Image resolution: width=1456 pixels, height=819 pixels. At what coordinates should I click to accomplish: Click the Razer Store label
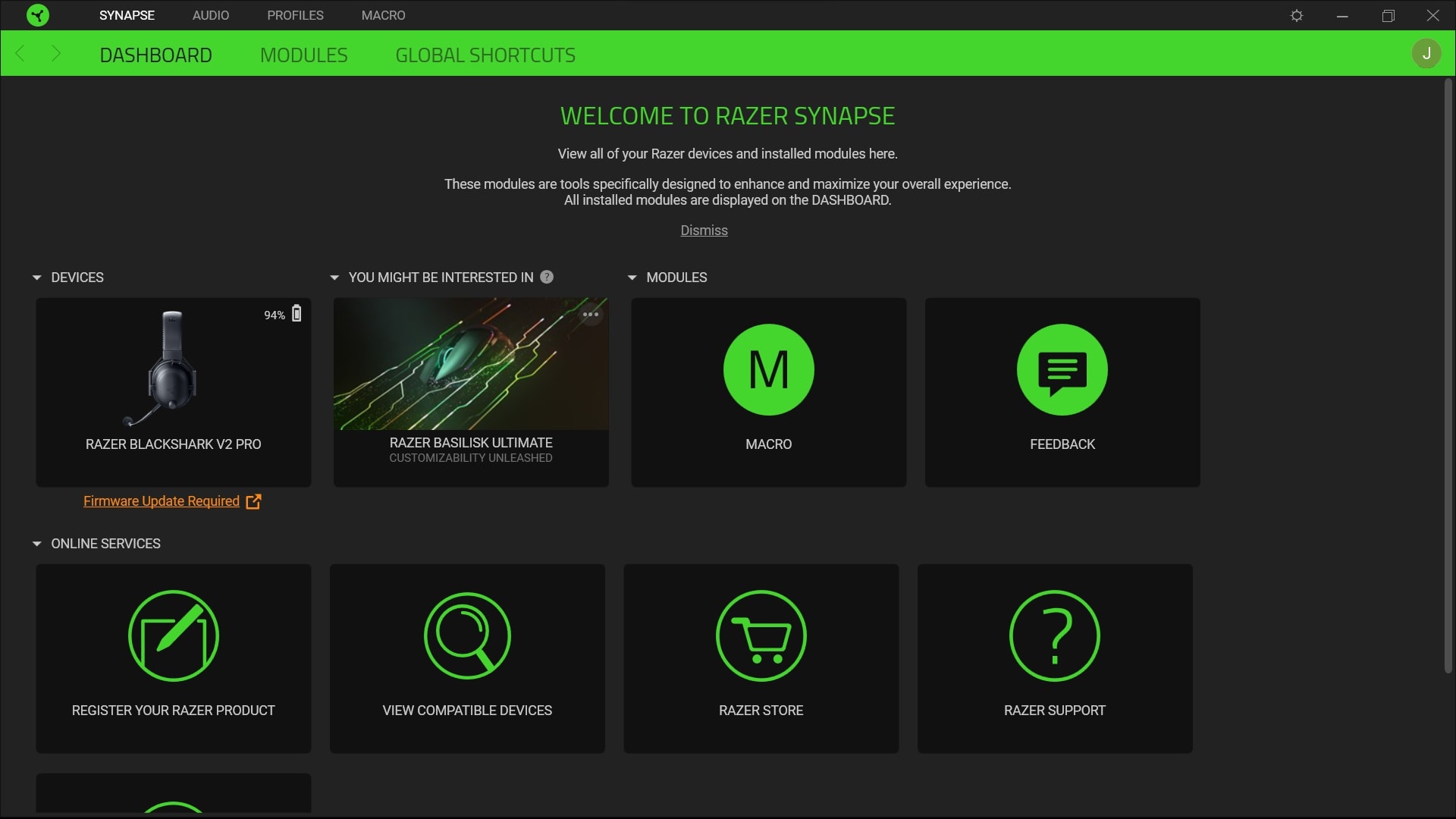[761, 711]
